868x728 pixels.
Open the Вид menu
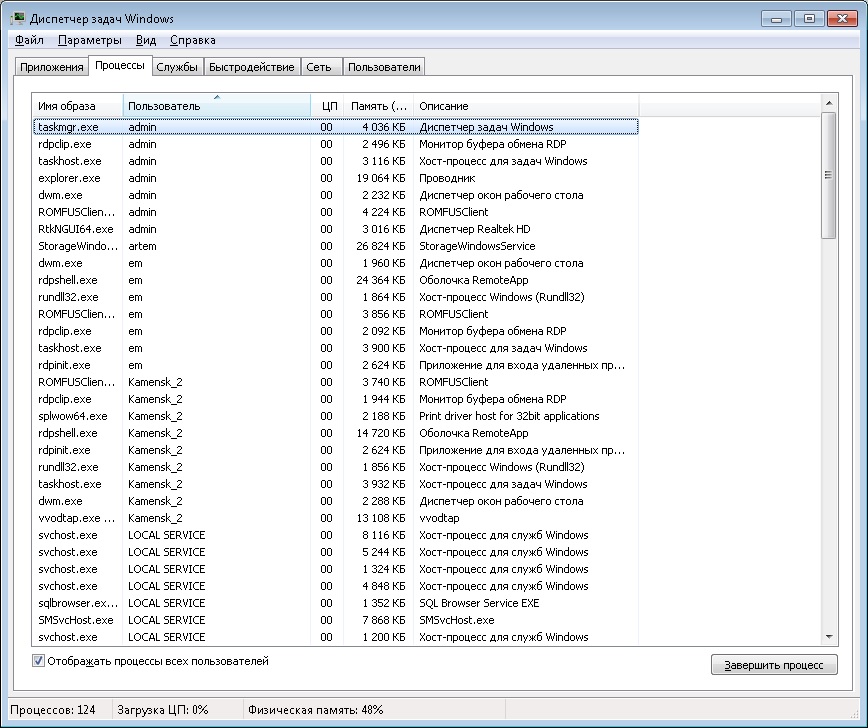(146, 40)
